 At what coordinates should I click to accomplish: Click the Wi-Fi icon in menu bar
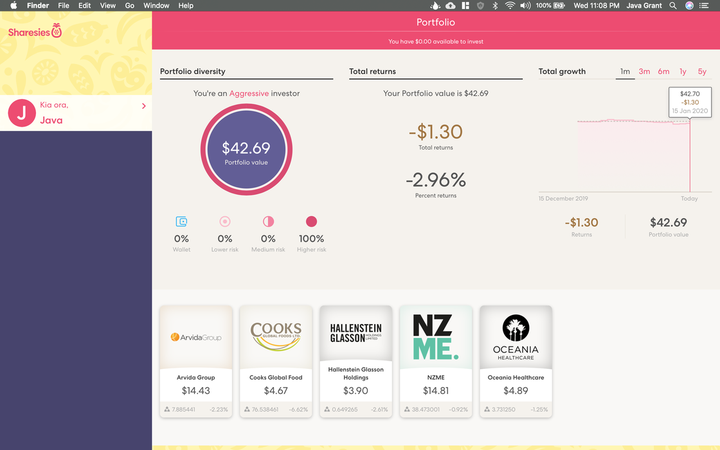coord(510,6)
